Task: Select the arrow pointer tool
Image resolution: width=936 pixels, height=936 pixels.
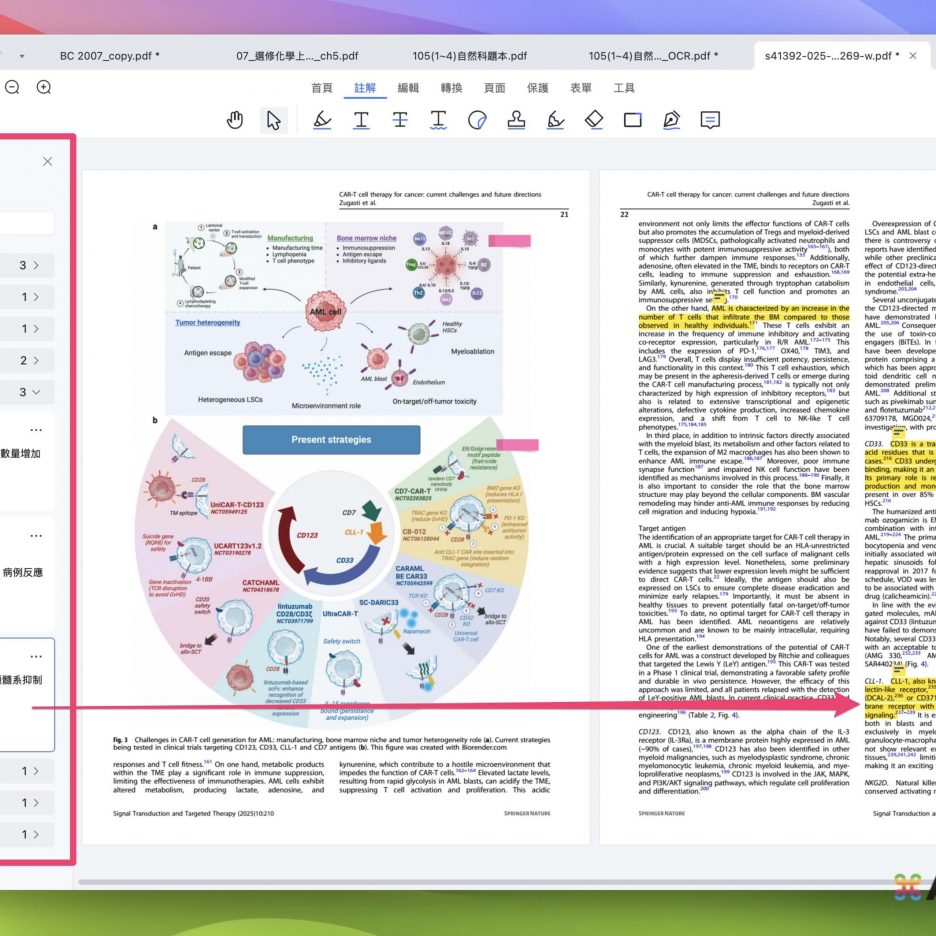Action: tap(273, 121)
